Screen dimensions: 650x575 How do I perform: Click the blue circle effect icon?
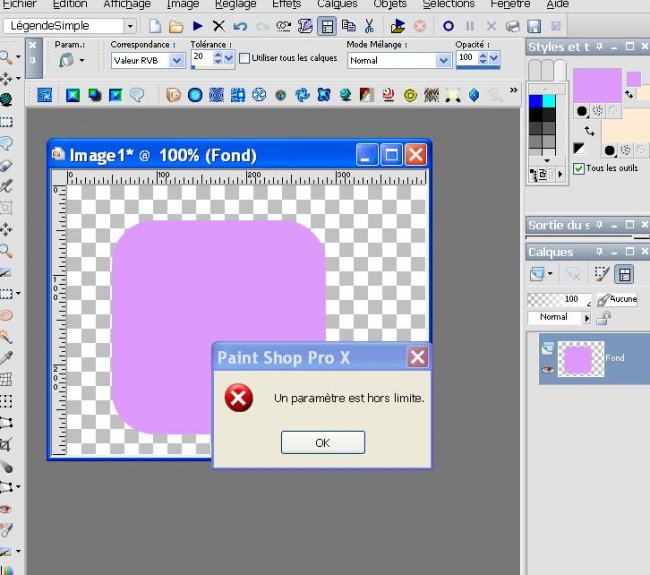click(195, 95)
